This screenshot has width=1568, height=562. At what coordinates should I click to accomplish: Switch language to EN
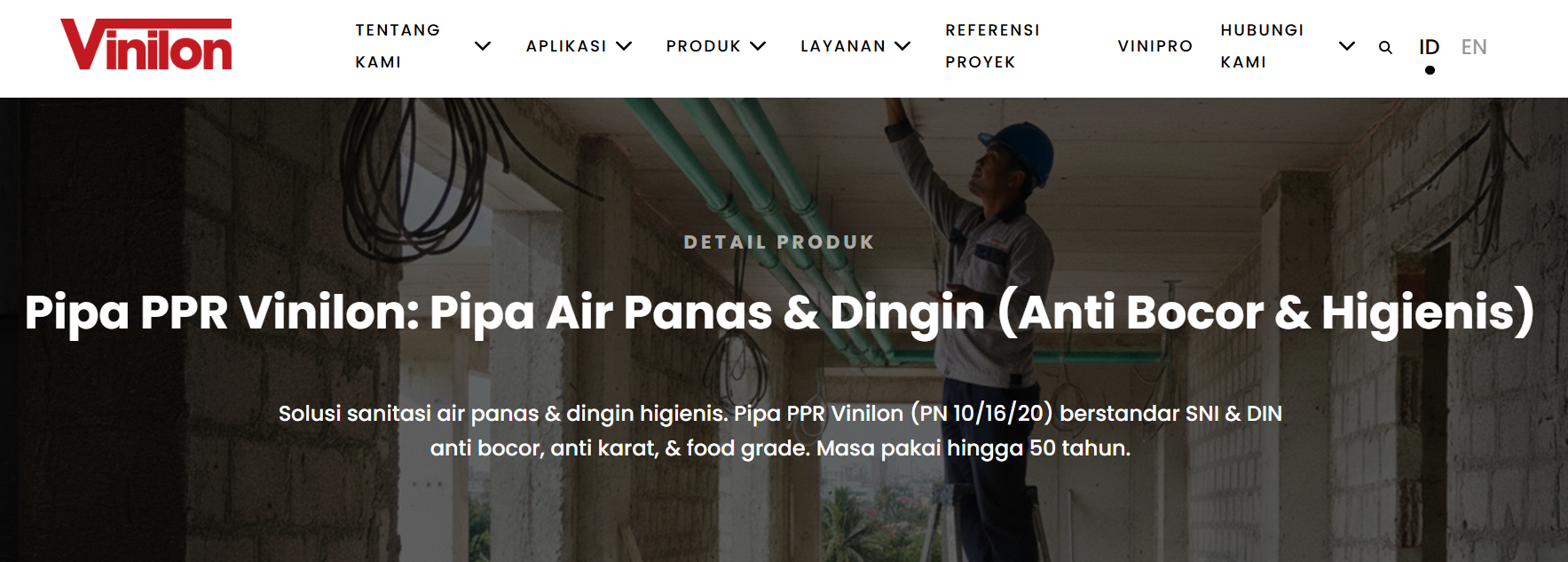pos(1474,47)
